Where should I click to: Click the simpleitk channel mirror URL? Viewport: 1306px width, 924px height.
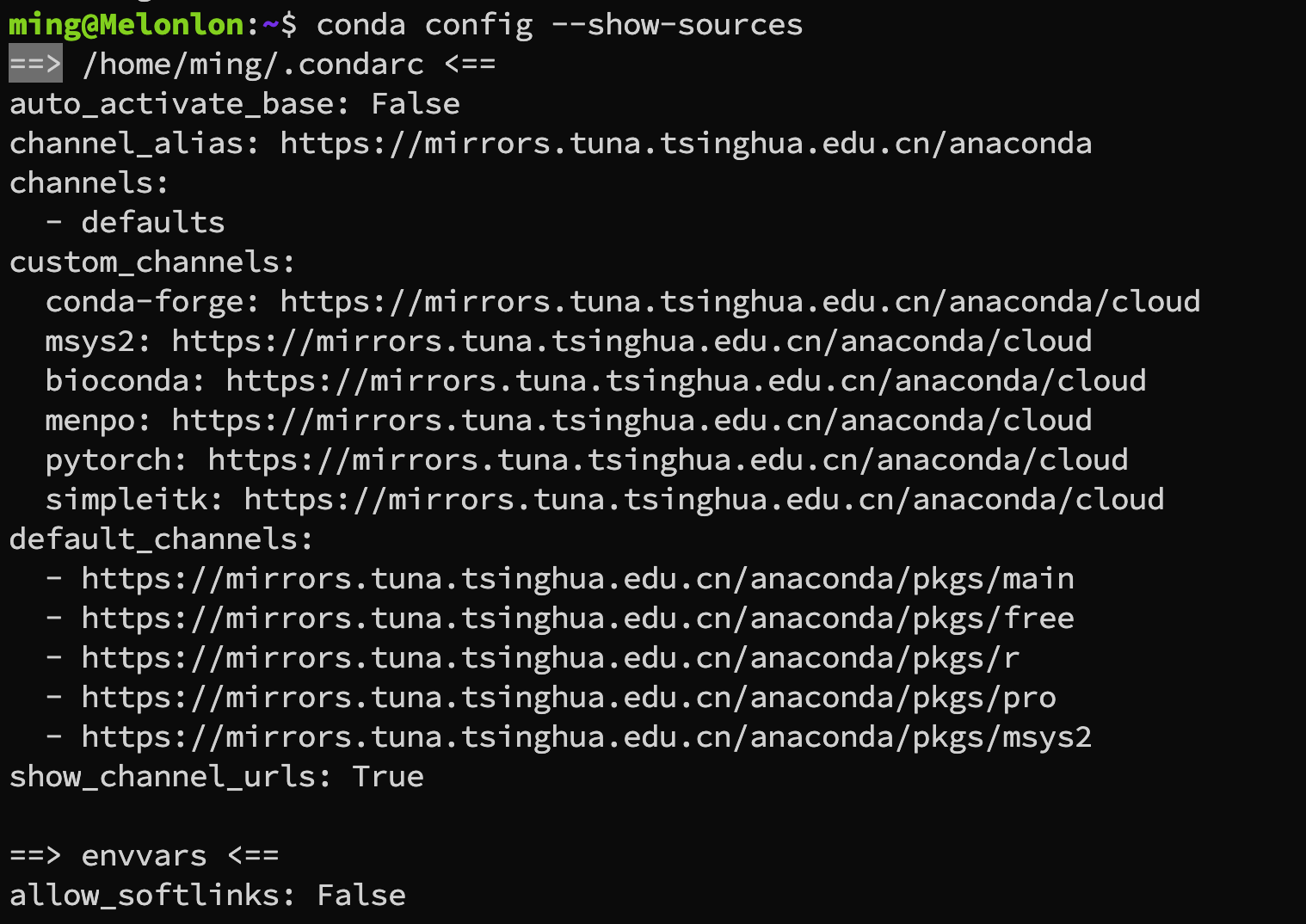point(704,499)
